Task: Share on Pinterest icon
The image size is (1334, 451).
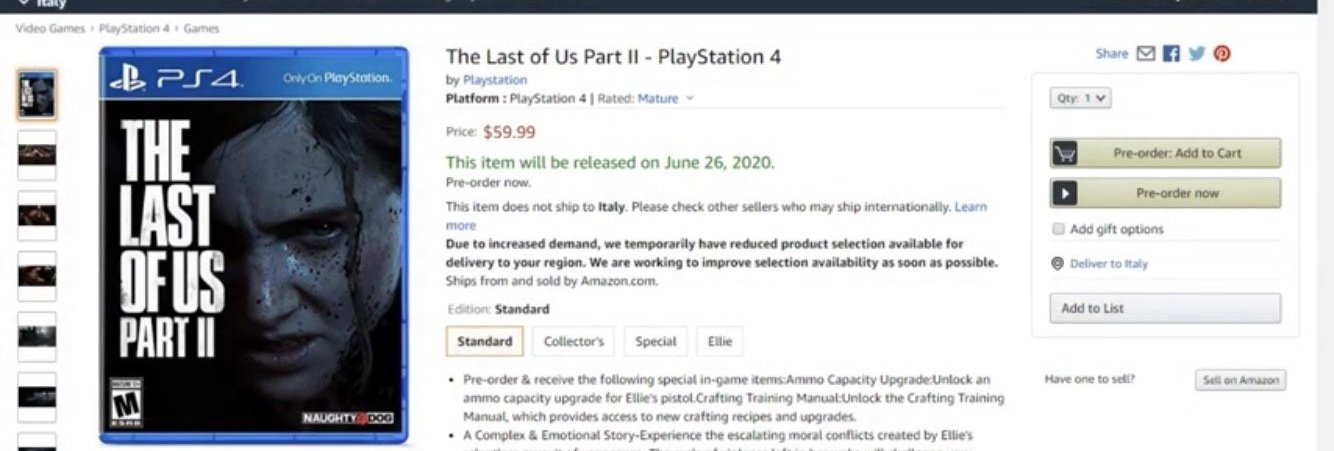Action: 1222,54
